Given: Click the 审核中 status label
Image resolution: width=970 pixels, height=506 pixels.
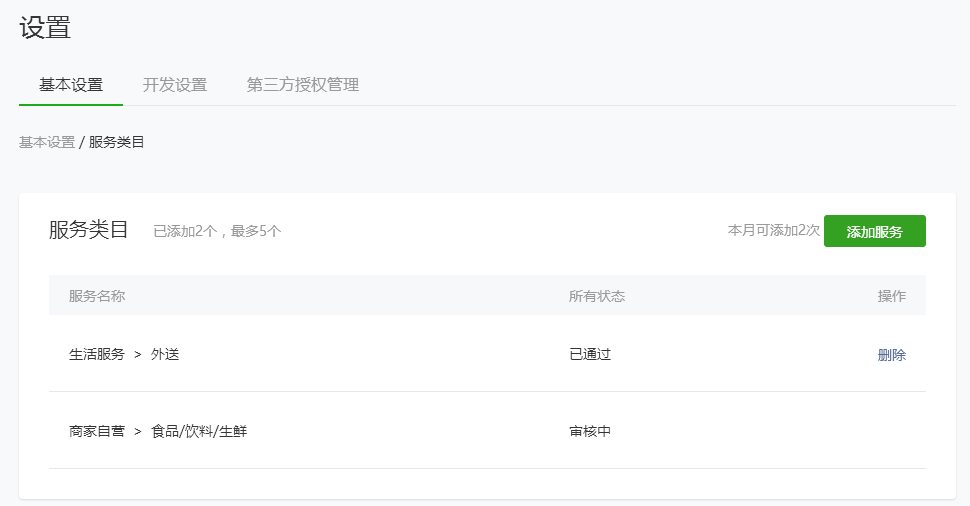Looking at the screenshot, I should (590, 431).
